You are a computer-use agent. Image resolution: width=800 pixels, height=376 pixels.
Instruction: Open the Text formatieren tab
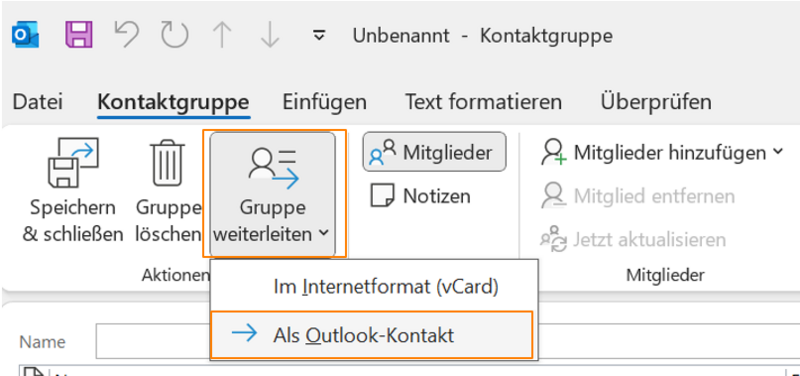point(484,102)
